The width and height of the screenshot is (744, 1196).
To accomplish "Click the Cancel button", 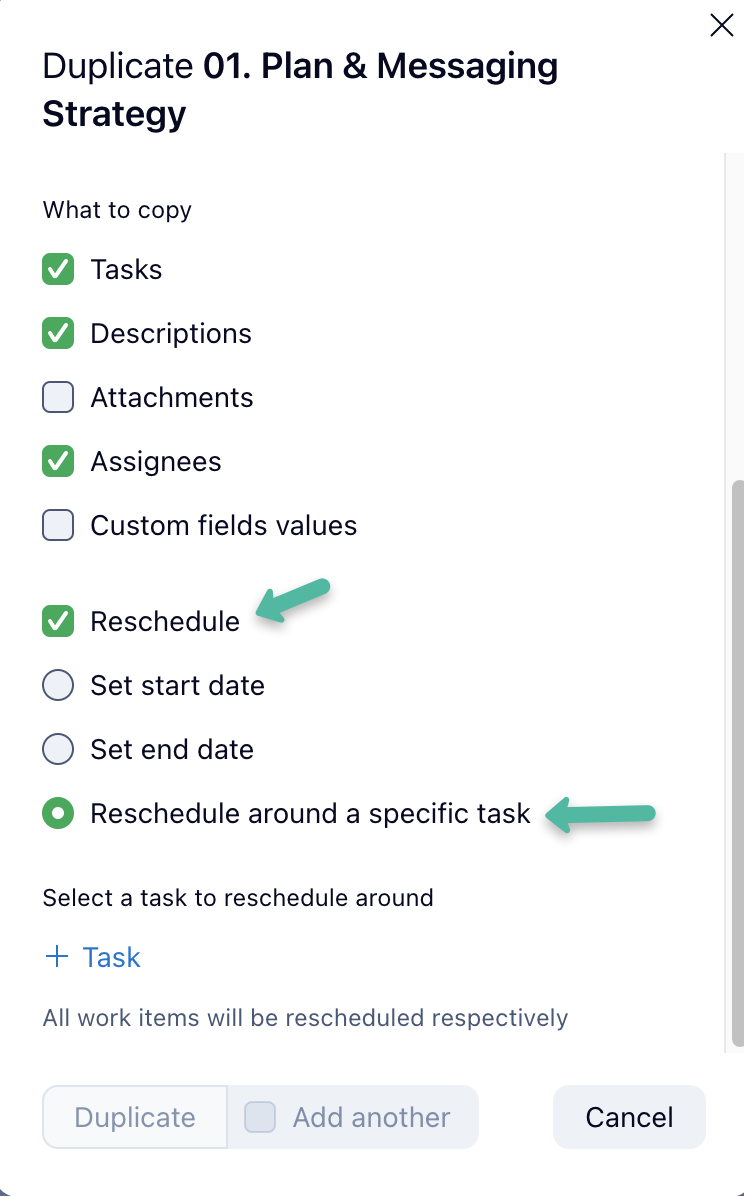I will pos(629,1116).
